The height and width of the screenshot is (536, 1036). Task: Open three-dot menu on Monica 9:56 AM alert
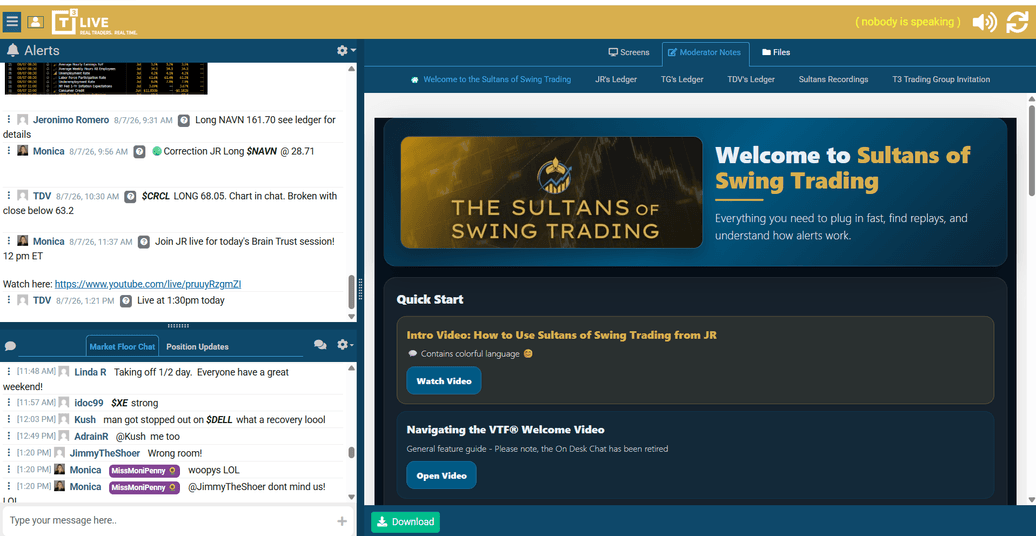(9, 151)
